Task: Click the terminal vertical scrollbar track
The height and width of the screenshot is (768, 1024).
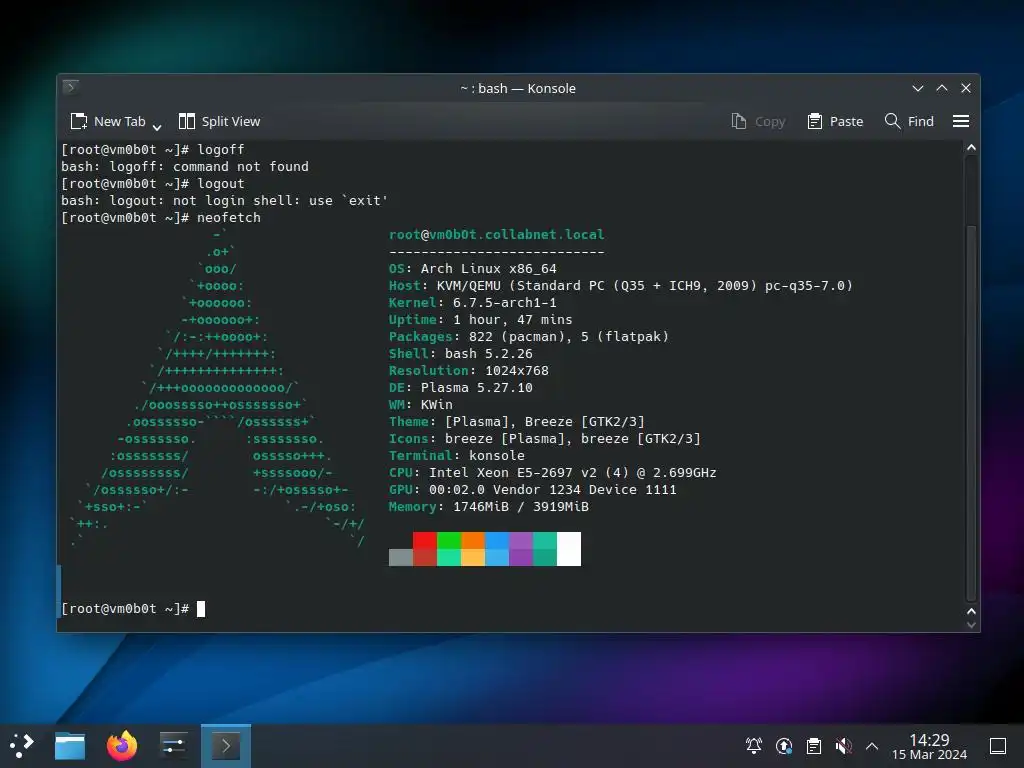Action: point(971,379)
